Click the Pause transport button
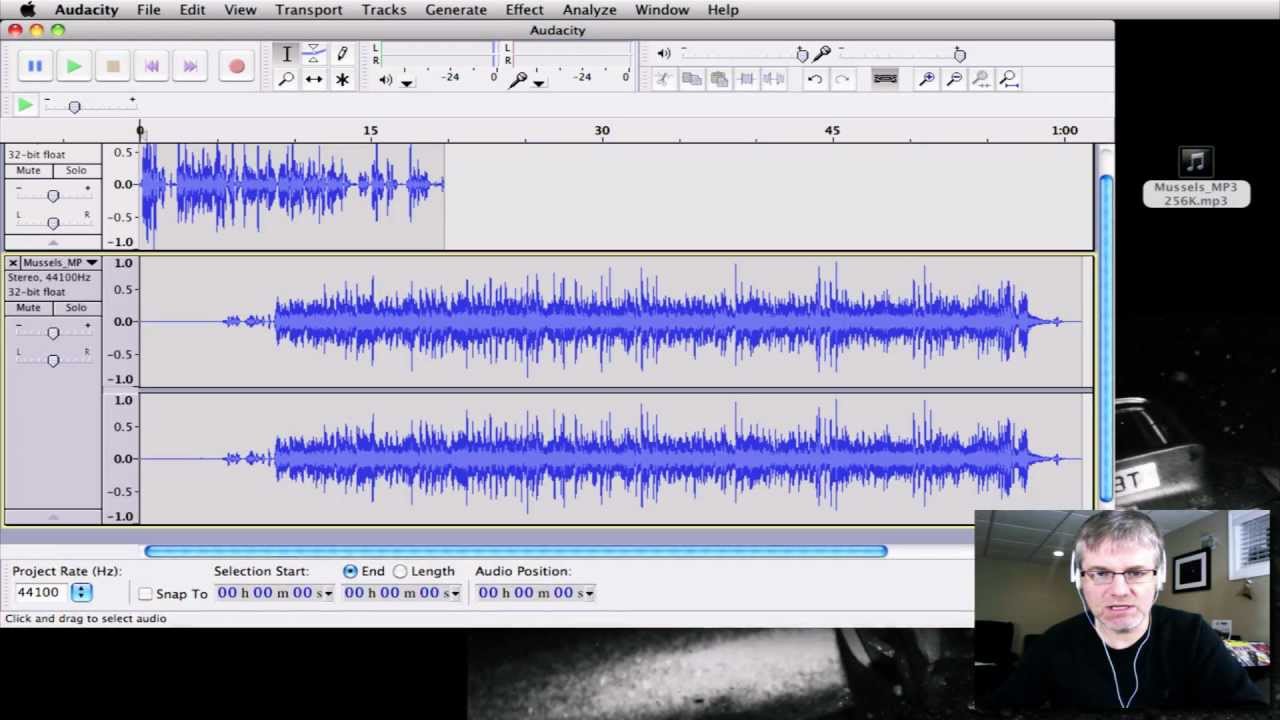Image resolution: width=1280 pixels, height=720 pixels. pos(35,66)
